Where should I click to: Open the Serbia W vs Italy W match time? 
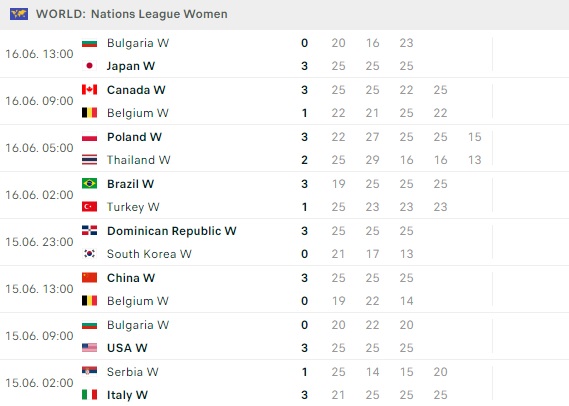tap(39, 383)
